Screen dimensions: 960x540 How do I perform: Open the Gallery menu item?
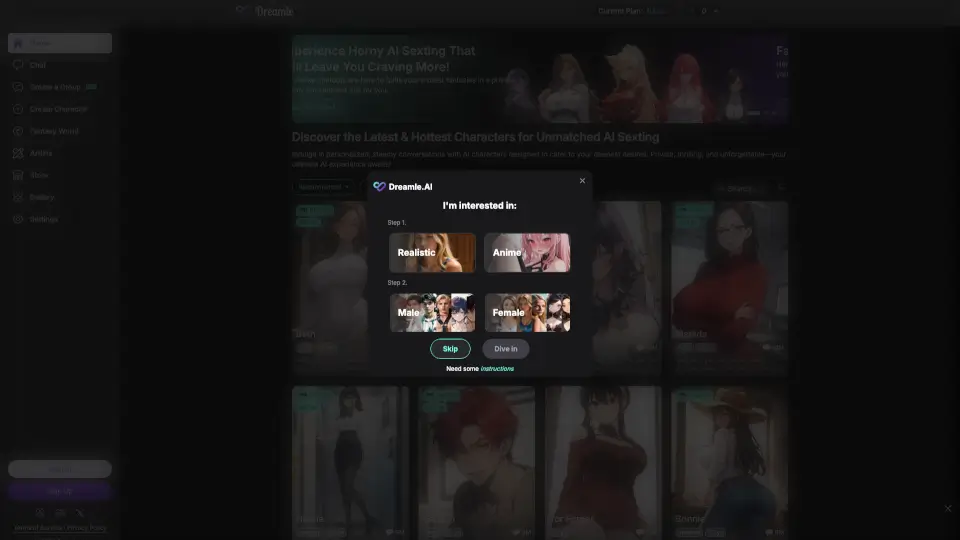(42, 197)
